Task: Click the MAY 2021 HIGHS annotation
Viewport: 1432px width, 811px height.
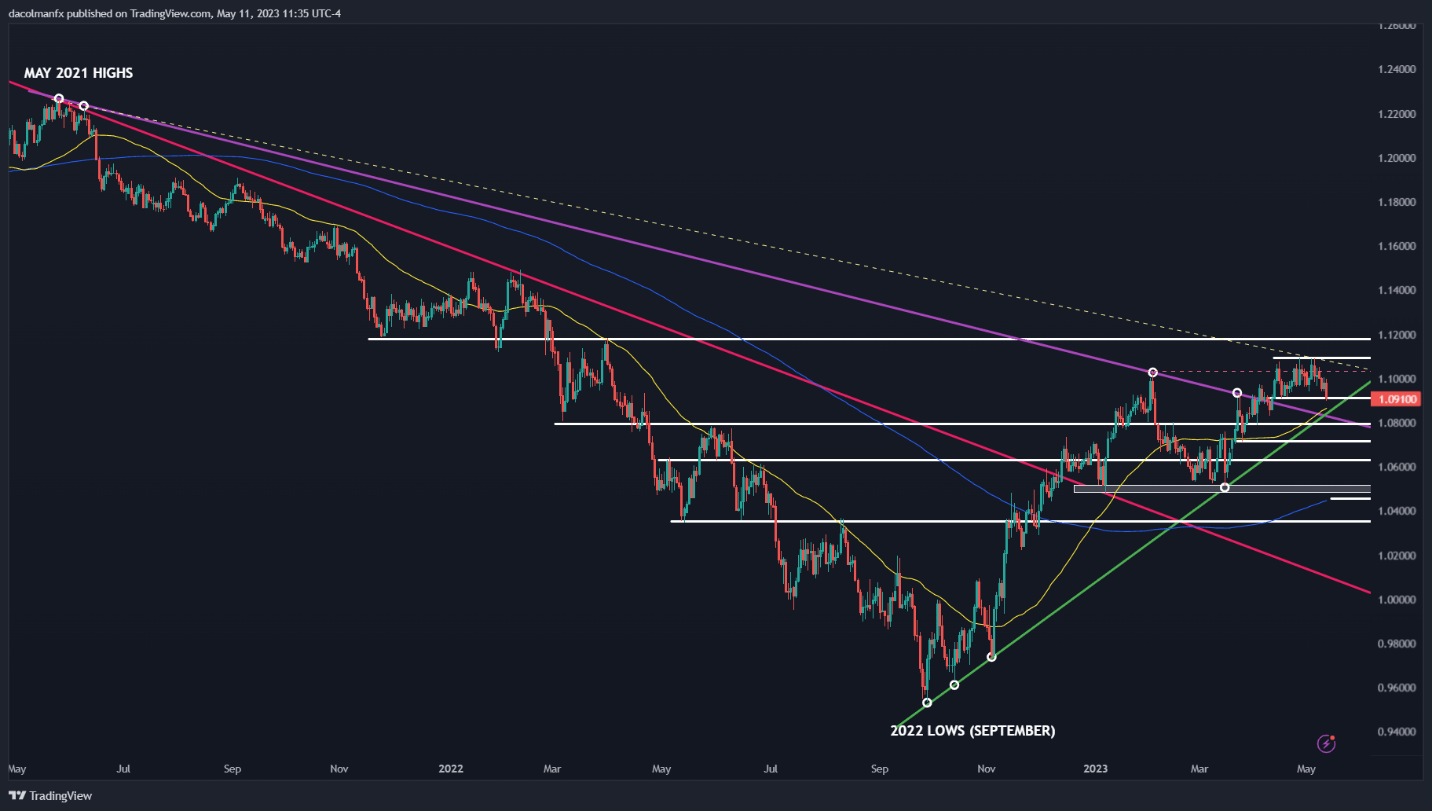Action: [x=79, y=73]
